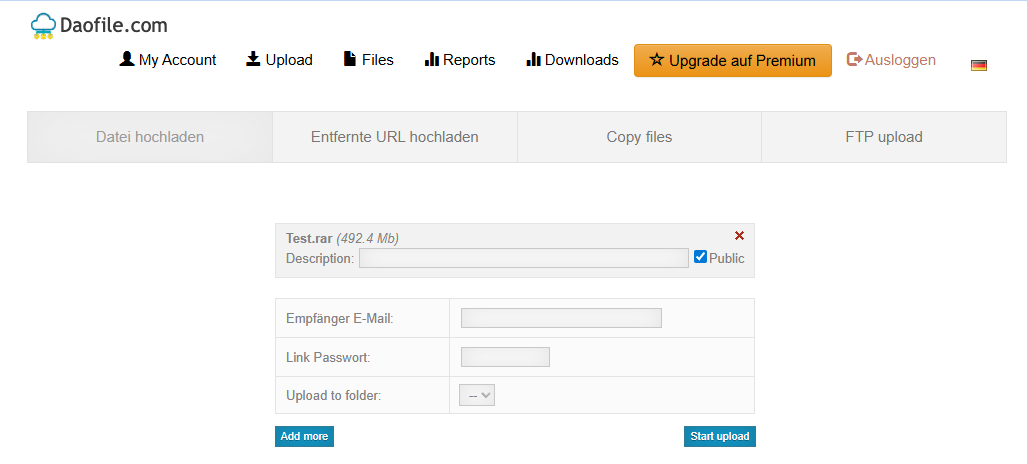Screen dimensions: 1027x464
Task: Click the Add more button
Action: pos(304,436)
